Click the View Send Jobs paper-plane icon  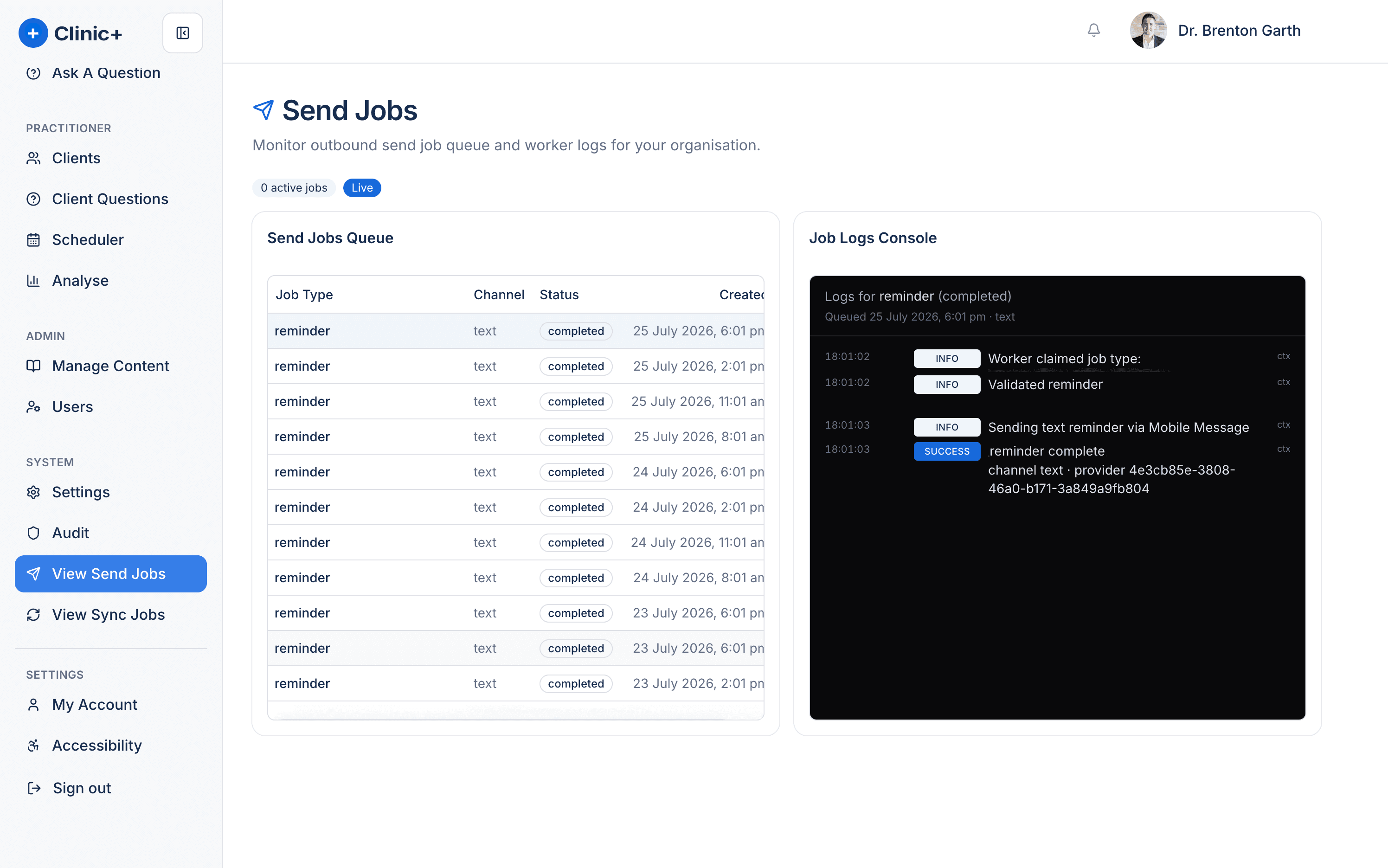click(33, 573)
